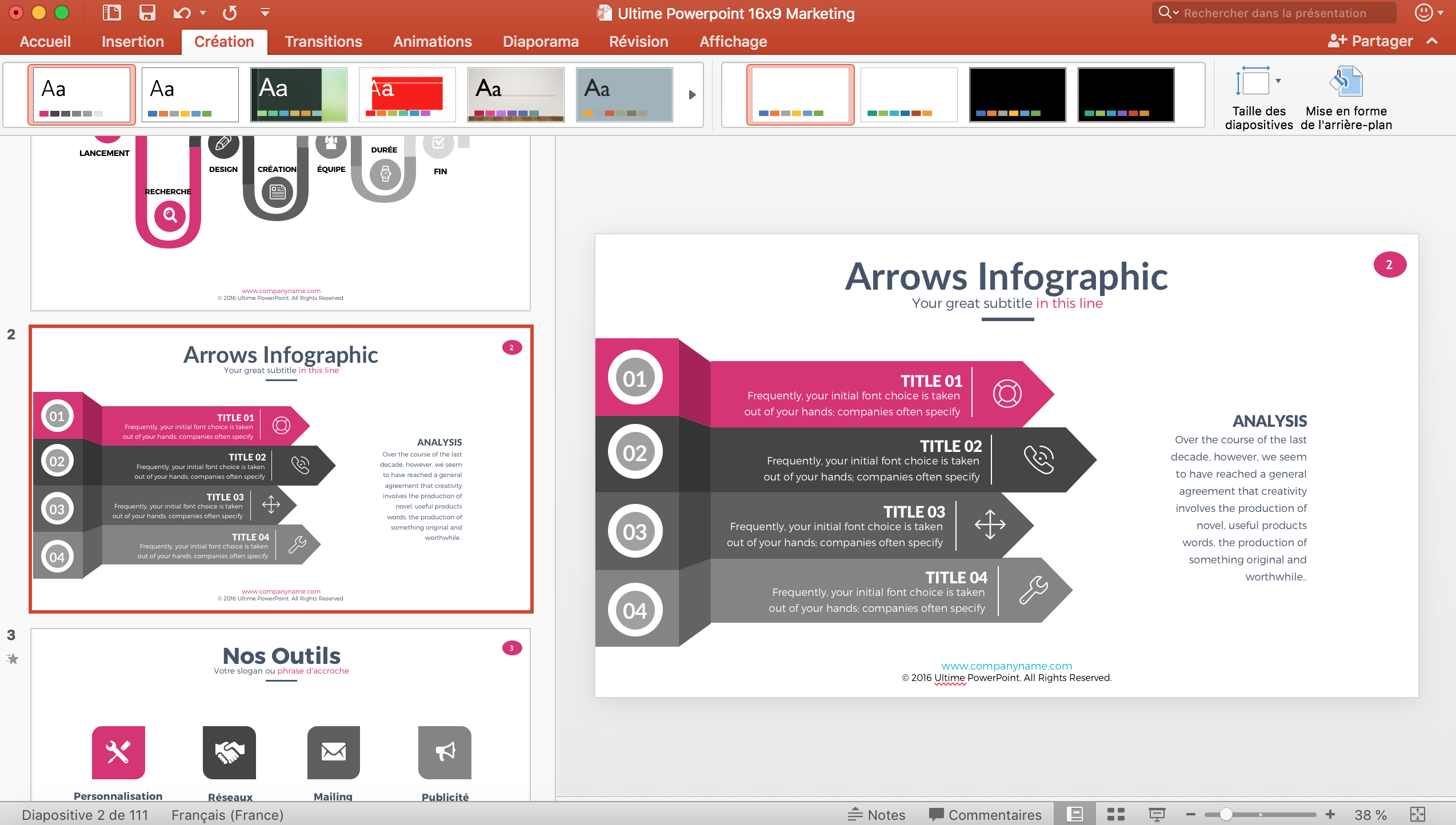
Task: Click the phone icon in TITLE 02 arrow
Action: (x=1039, y=459)
